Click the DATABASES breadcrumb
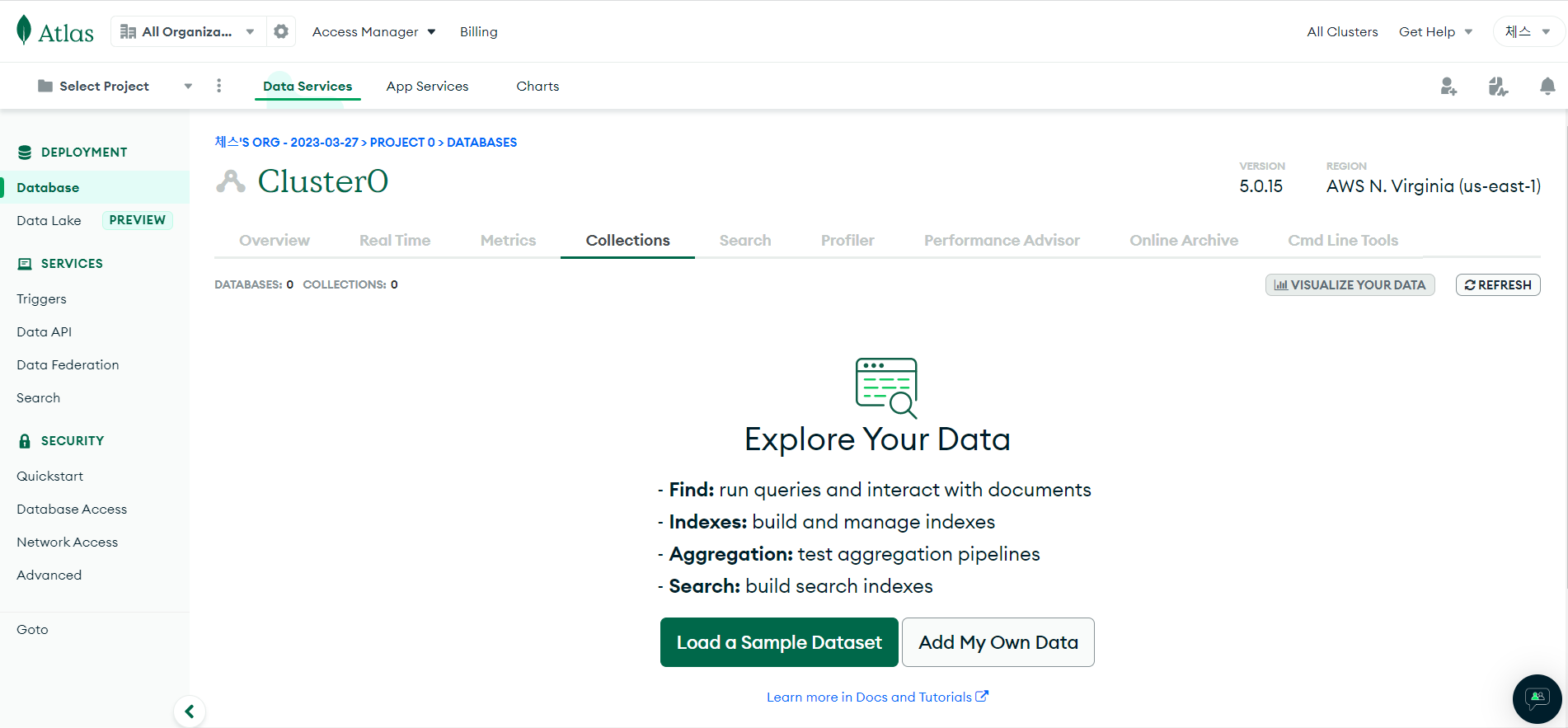This screenshot has width=1568, height=728. 481,142
